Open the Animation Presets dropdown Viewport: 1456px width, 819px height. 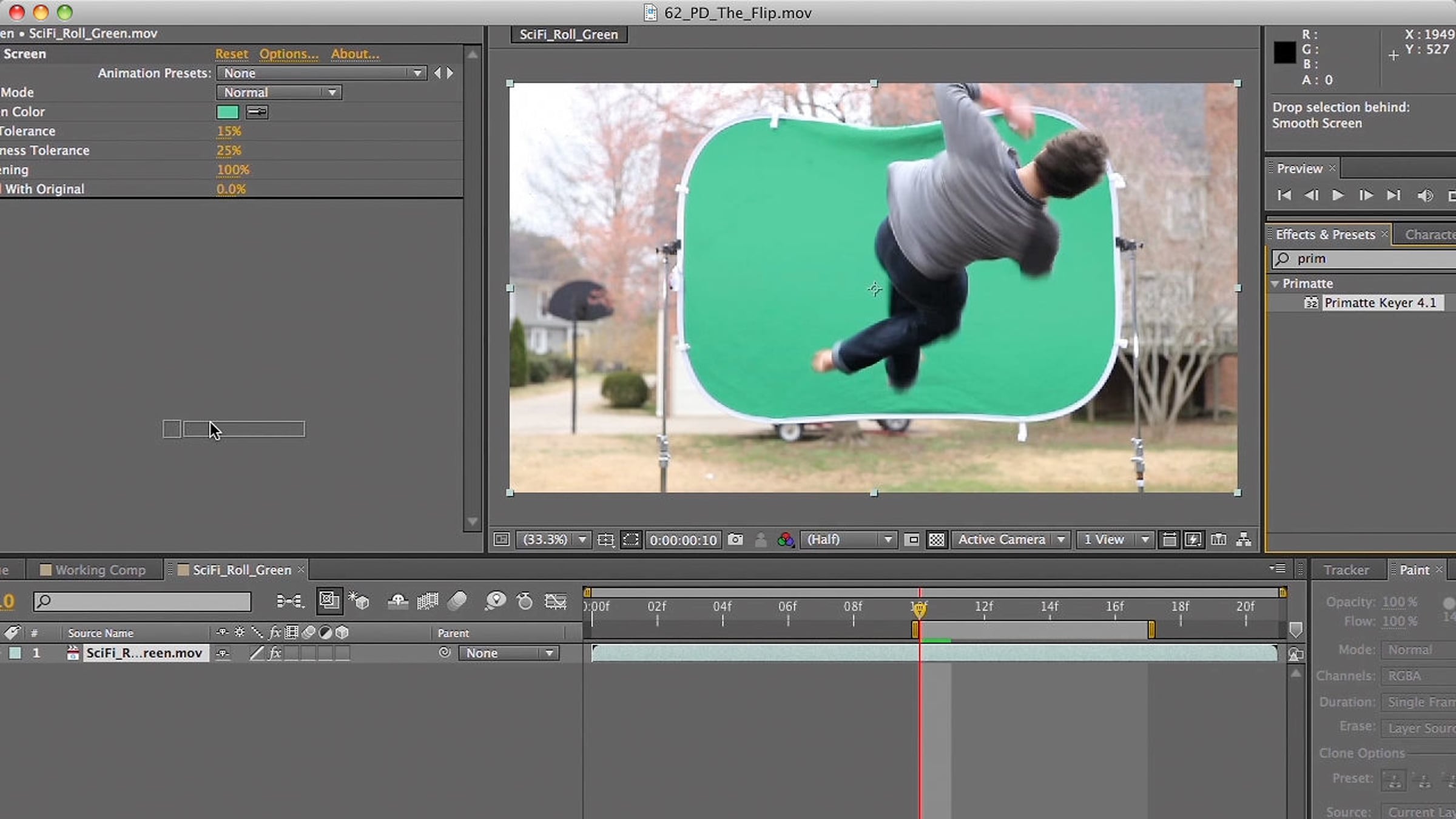click(x=322, y=73)
